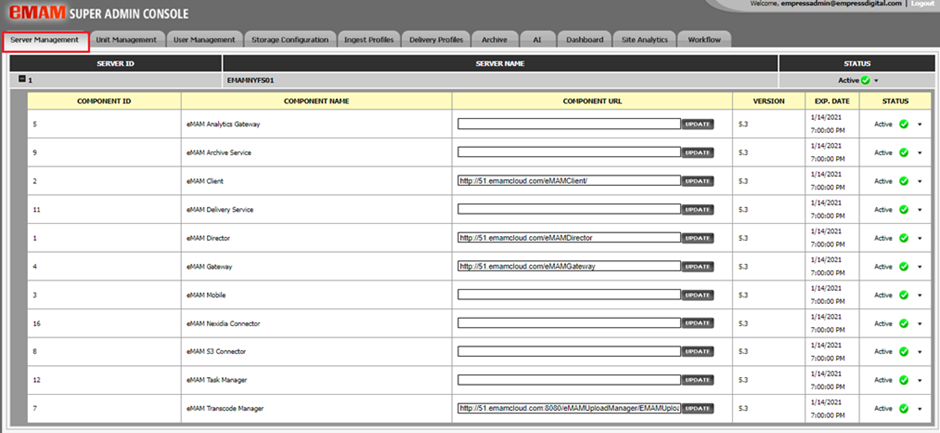Click Update button for eMAM Mobile
The height and width of the screenshot is (433, 940).
tap(697, 295)
